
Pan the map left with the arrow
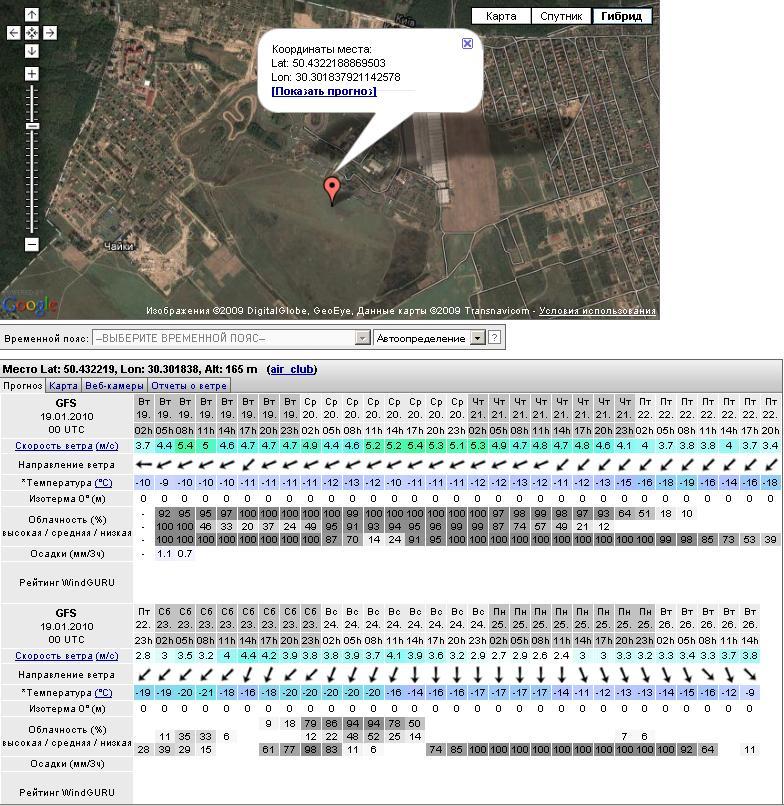click(x=13, y=33)
